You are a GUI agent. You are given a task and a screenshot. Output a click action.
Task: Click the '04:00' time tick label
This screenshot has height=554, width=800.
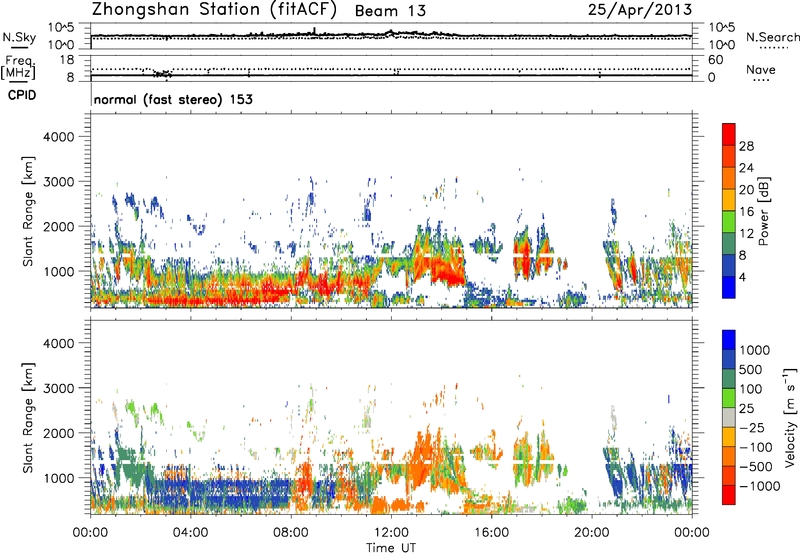[190, 533]
